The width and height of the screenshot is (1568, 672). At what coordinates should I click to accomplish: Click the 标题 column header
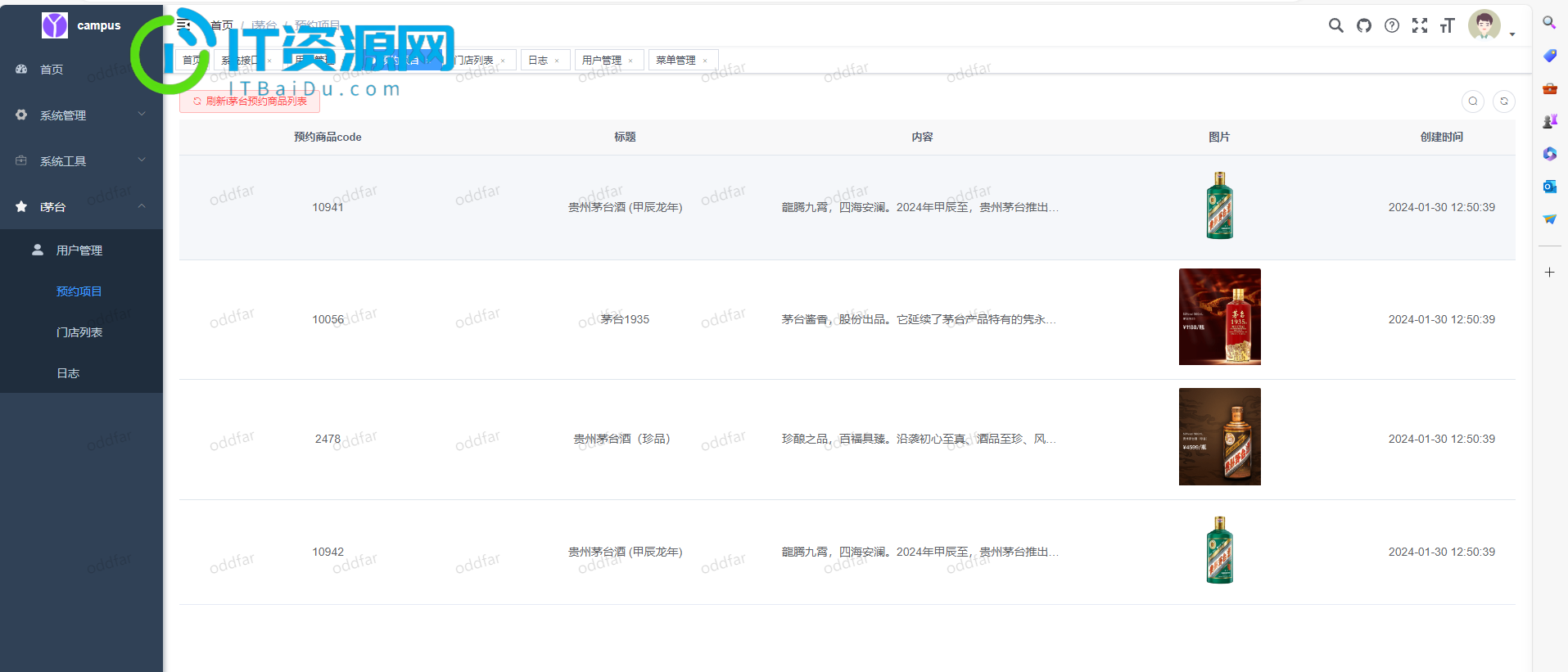625,138
